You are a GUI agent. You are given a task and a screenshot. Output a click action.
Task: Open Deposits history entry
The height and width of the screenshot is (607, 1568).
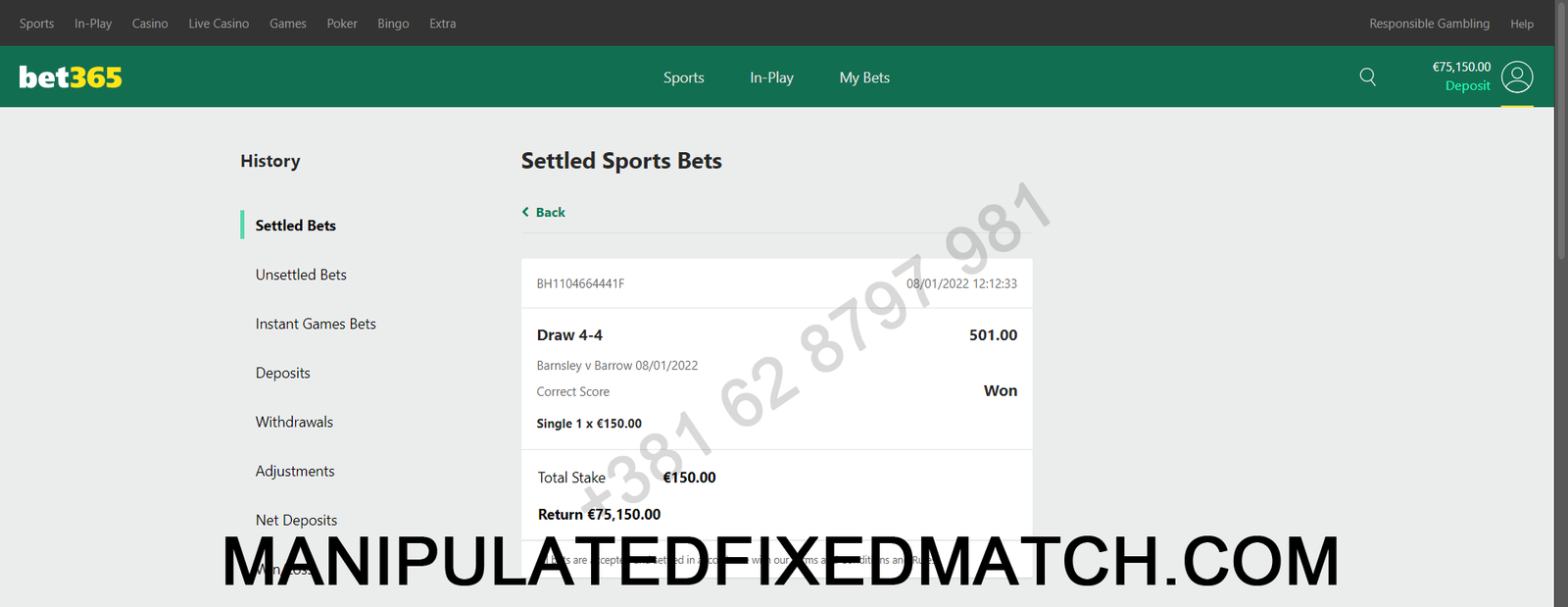pyautogui.click(x=283, y=373)
